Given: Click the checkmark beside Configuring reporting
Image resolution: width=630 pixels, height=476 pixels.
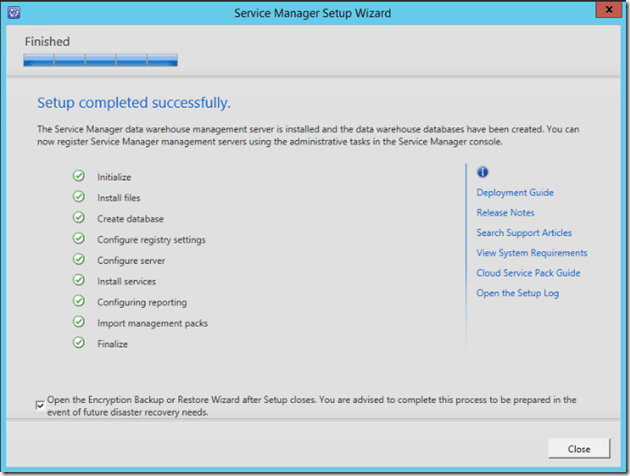Looking at the screenshot, I should (x=78, y=302).
